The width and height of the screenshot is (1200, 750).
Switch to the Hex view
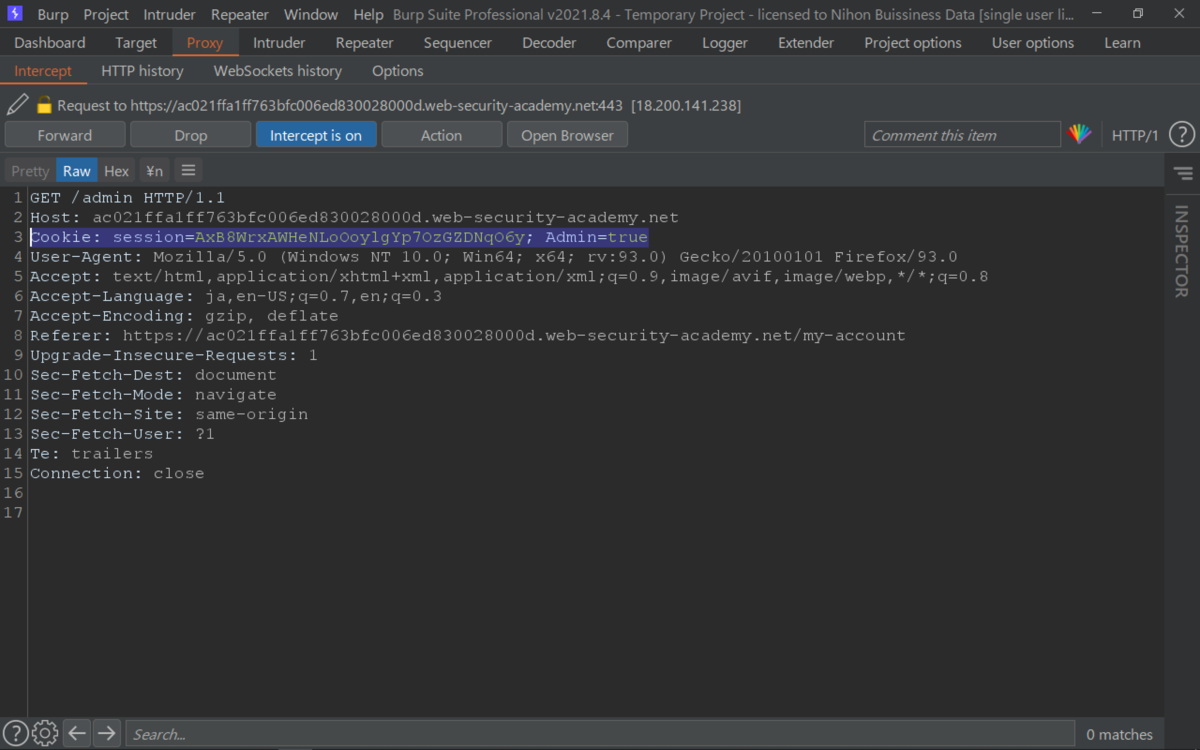[x=117, y=171]
